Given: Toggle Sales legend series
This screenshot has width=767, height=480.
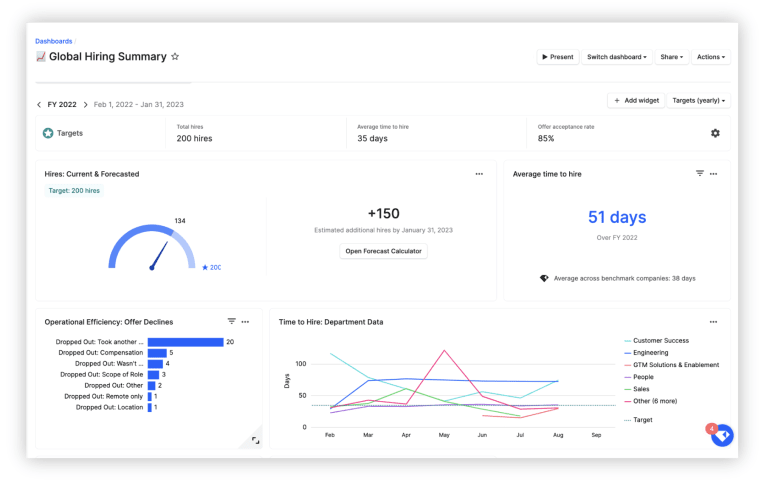Looking at the screenshot, I should [637, 389].
